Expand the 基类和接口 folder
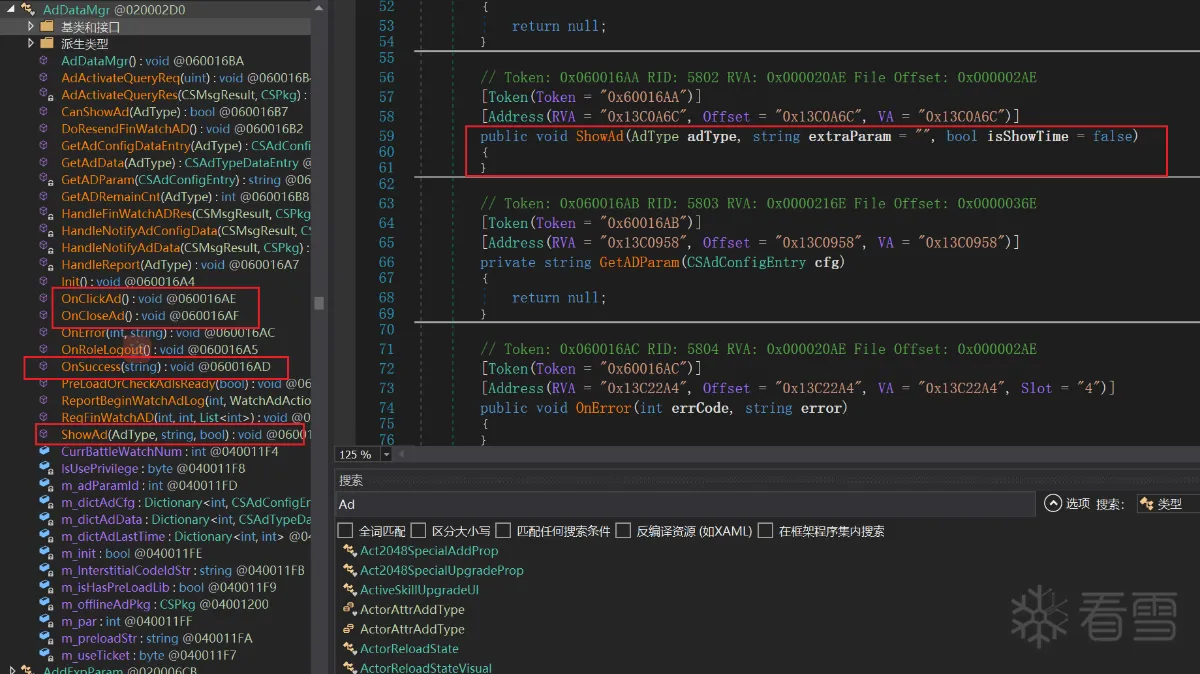The width and height of the screenshot is (1200, 674). point(31,26)
